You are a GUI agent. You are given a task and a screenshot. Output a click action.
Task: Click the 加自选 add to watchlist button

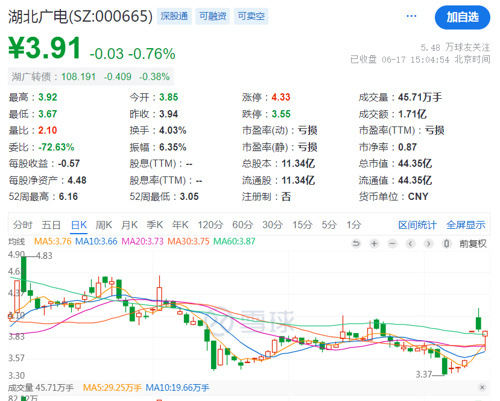click(462, 17)
